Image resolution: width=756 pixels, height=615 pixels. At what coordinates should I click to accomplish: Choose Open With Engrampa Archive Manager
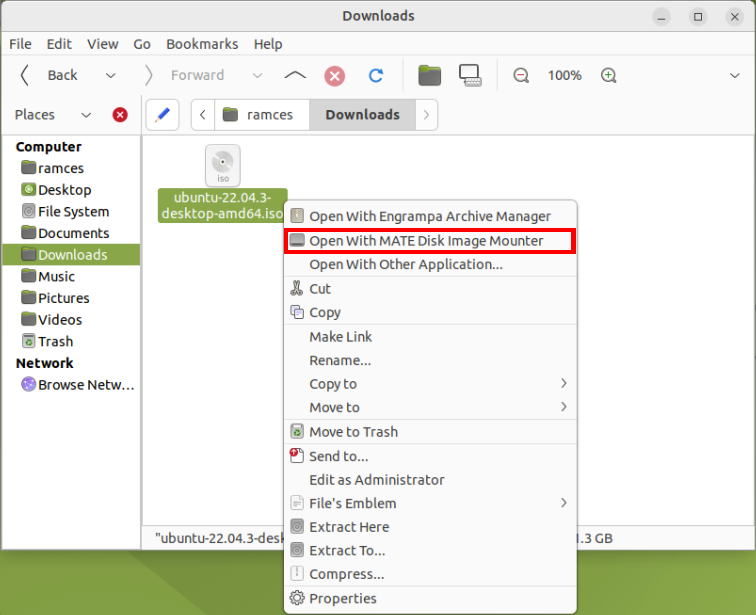pyautogui.click(x=430, y=216)
